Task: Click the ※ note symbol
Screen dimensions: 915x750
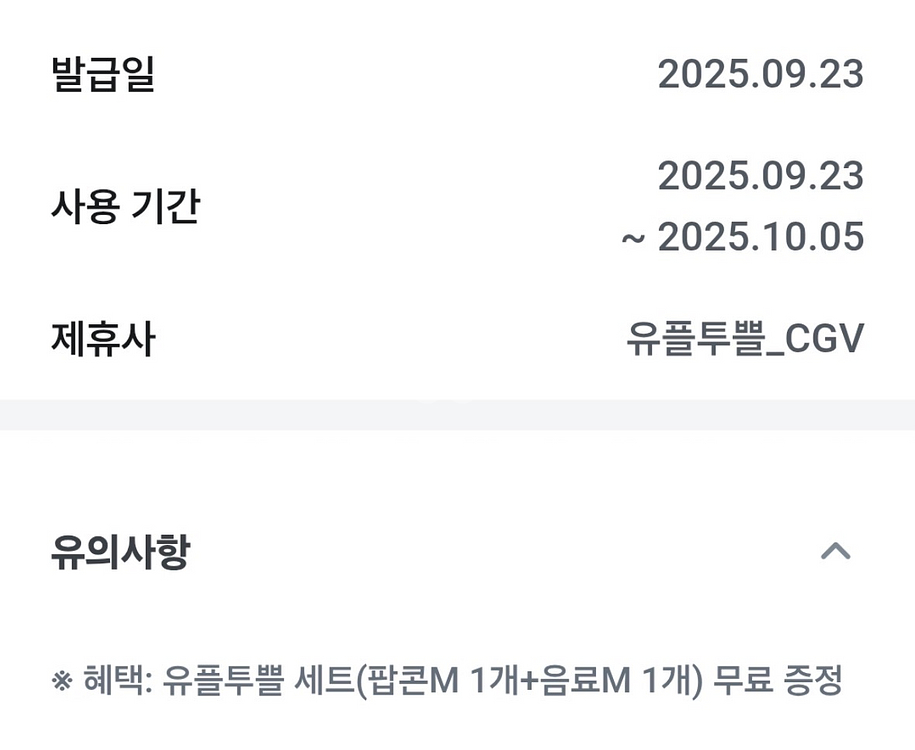Action: (x=61, y=682)
